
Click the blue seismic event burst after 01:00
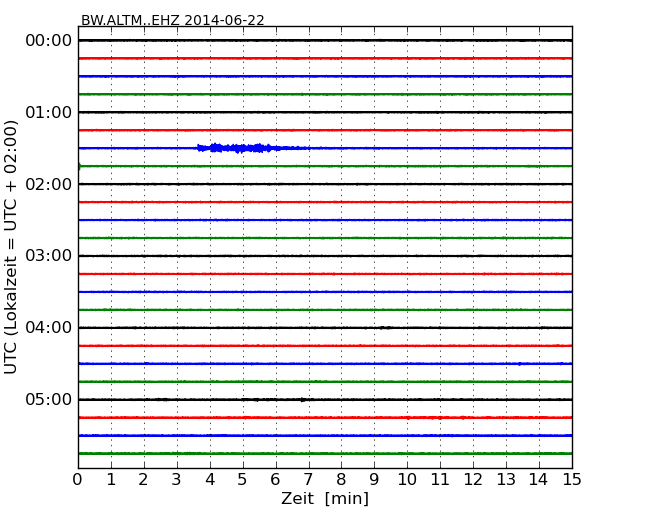point(253,148)
